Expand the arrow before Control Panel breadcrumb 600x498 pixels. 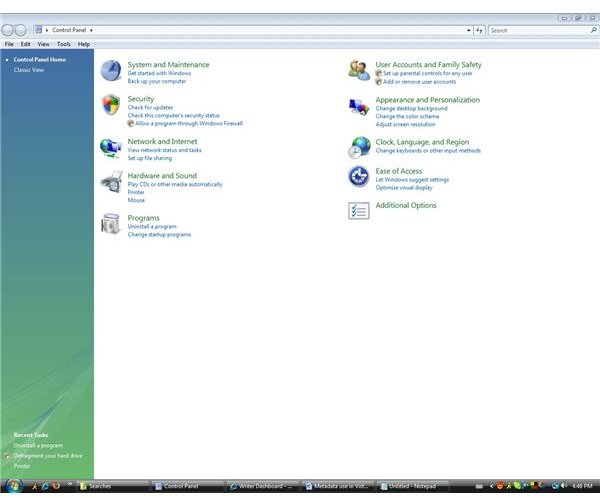coord(47,30)
